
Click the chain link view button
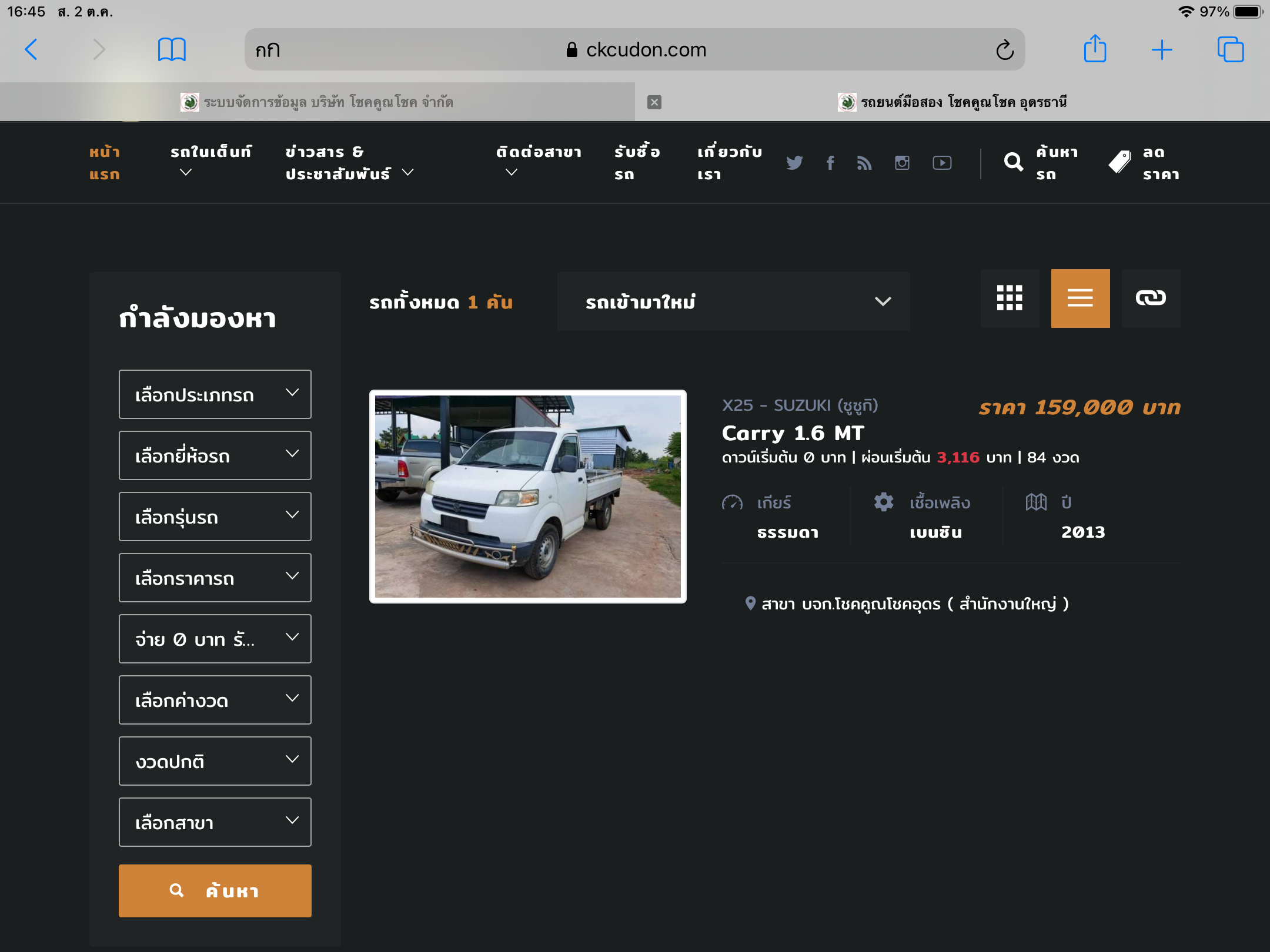coord(1151,299)
